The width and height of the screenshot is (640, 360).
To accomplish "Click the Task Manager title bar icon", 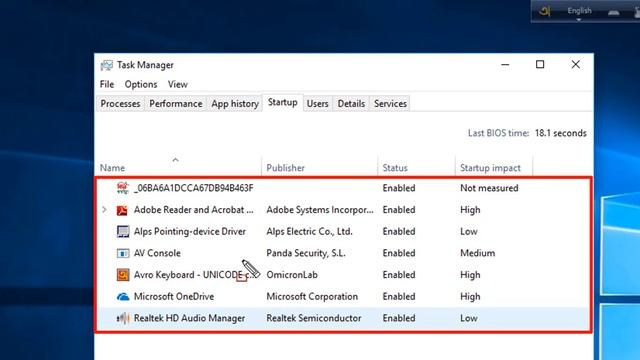I will 107,65.
